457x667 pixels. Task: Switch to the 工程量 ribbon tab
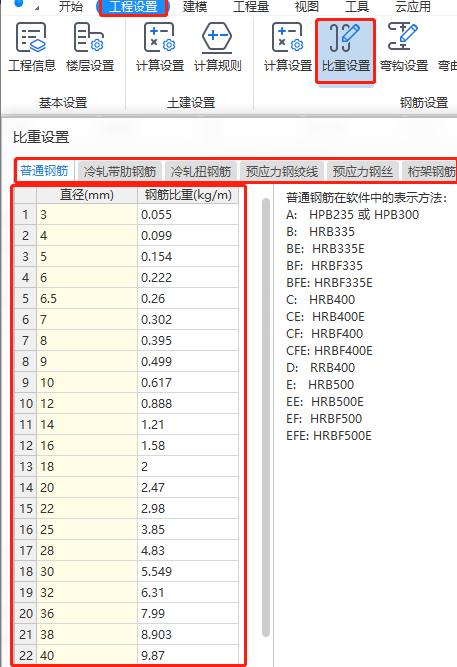tap(251, 7)
